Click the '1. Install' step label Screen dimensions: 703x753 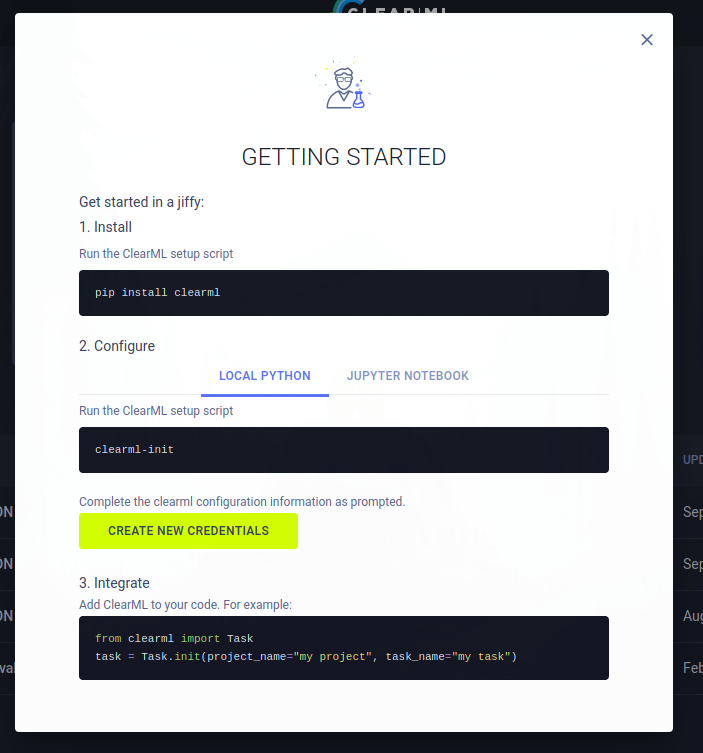tap(106, 227)
